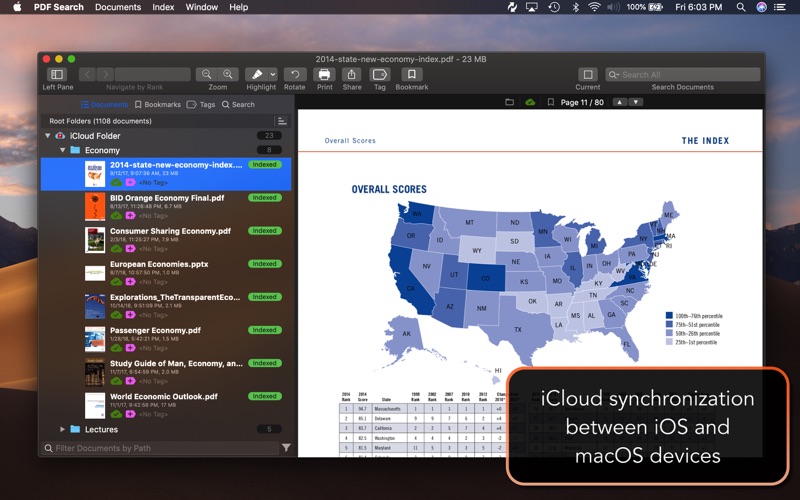Click the Print icon in toolbar
800x500 pixels.
click(324, 74)
